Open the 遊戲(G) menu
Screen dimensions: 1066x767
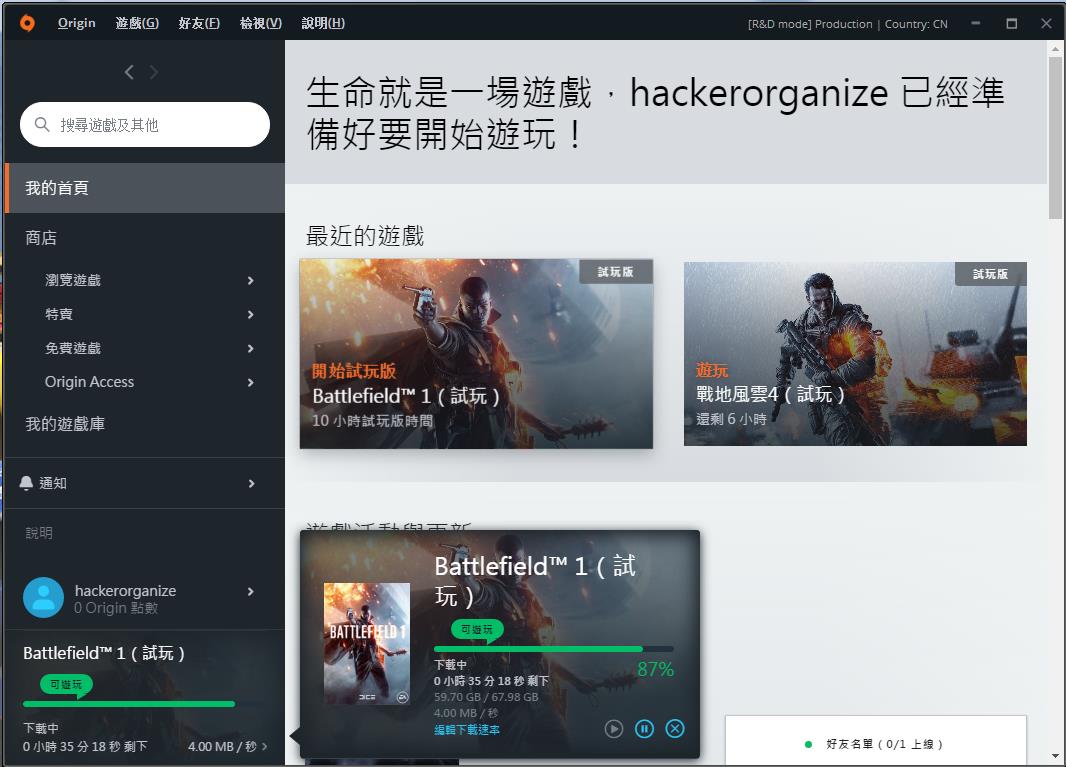click(x=136, y=22)
